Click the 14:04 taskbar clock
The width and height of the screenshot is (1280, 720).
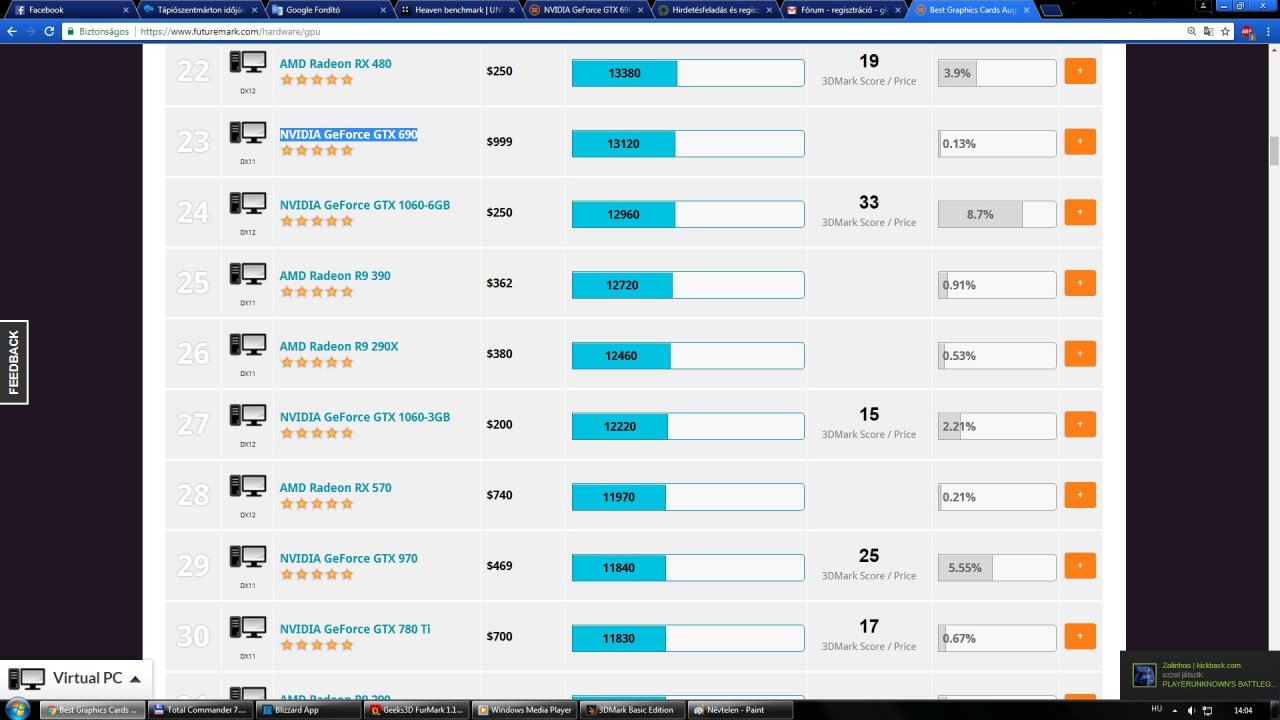(x=1243, y=710)
